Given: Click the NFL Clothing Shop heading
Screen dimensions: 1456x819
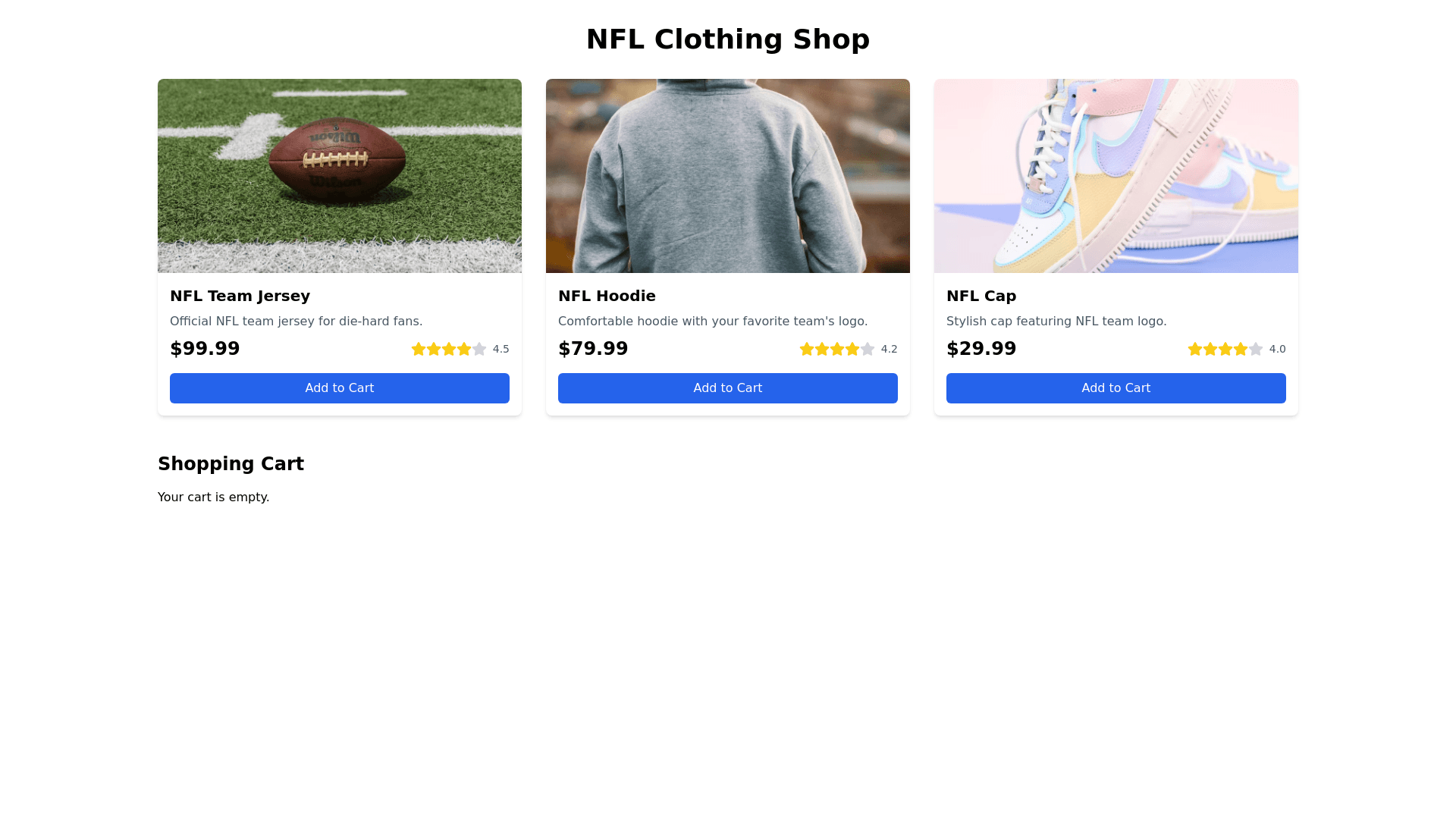Looking at the screenshot, I should point(728,39).
